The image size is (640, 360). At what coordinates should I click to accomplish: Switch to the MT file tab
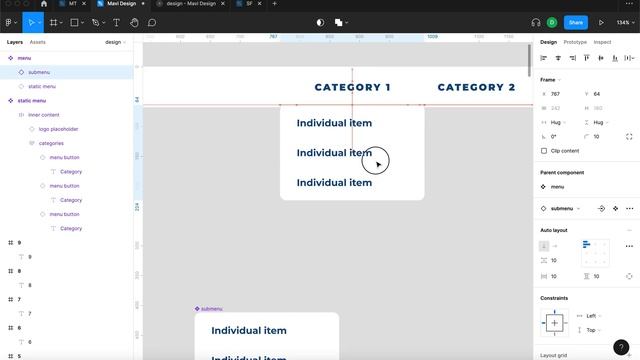click(x=73, y=4)
